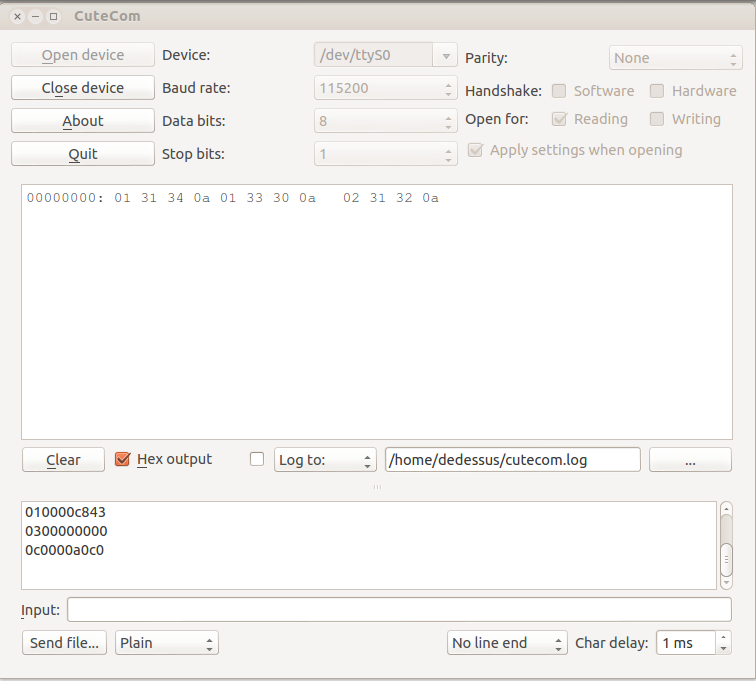Decrease the Char delay spinner value
This screenshot has height=681, width=756.
pyautogui.click(x=723, y=648)
